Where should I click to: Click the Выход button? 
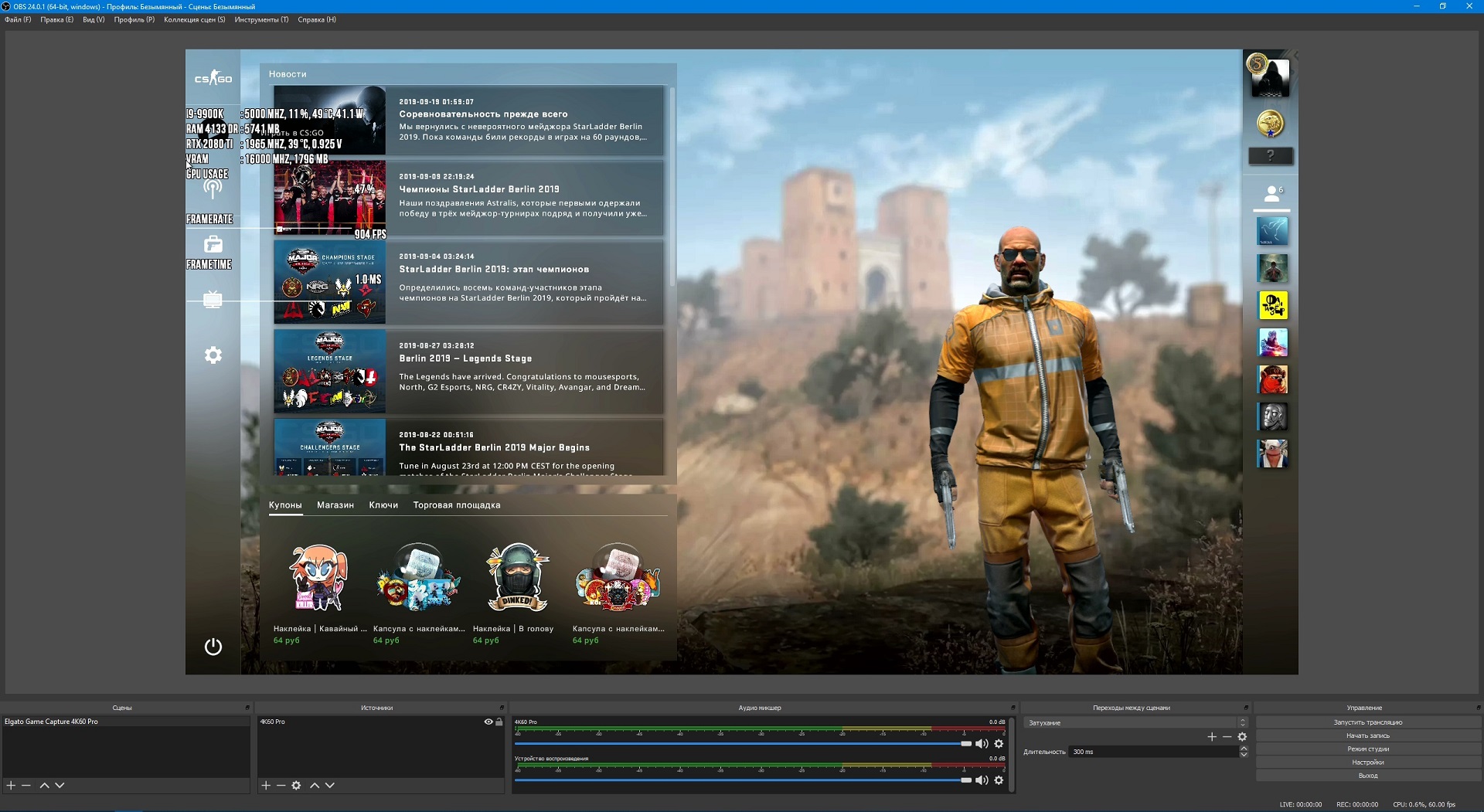click(x=1367, y=775)
